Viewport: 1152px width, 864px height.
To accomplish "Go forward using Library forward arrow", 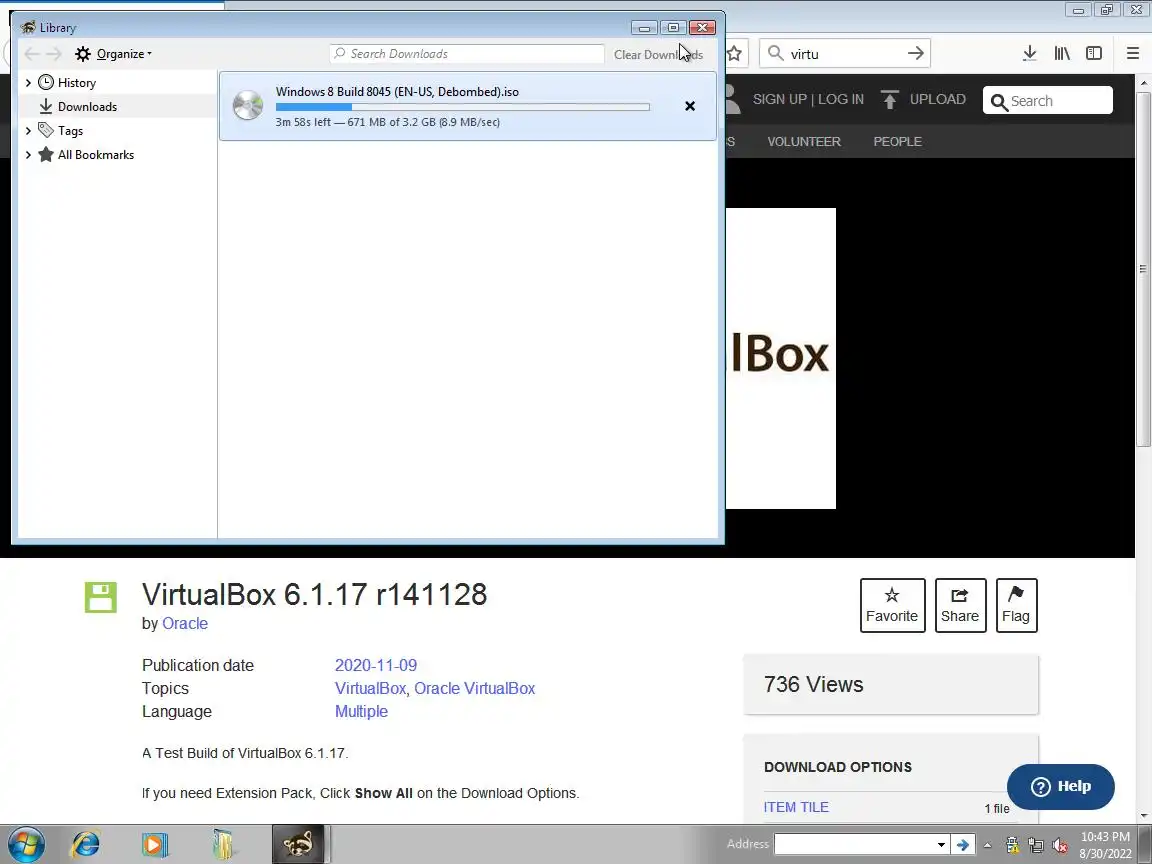I will [x=54, y=54].
